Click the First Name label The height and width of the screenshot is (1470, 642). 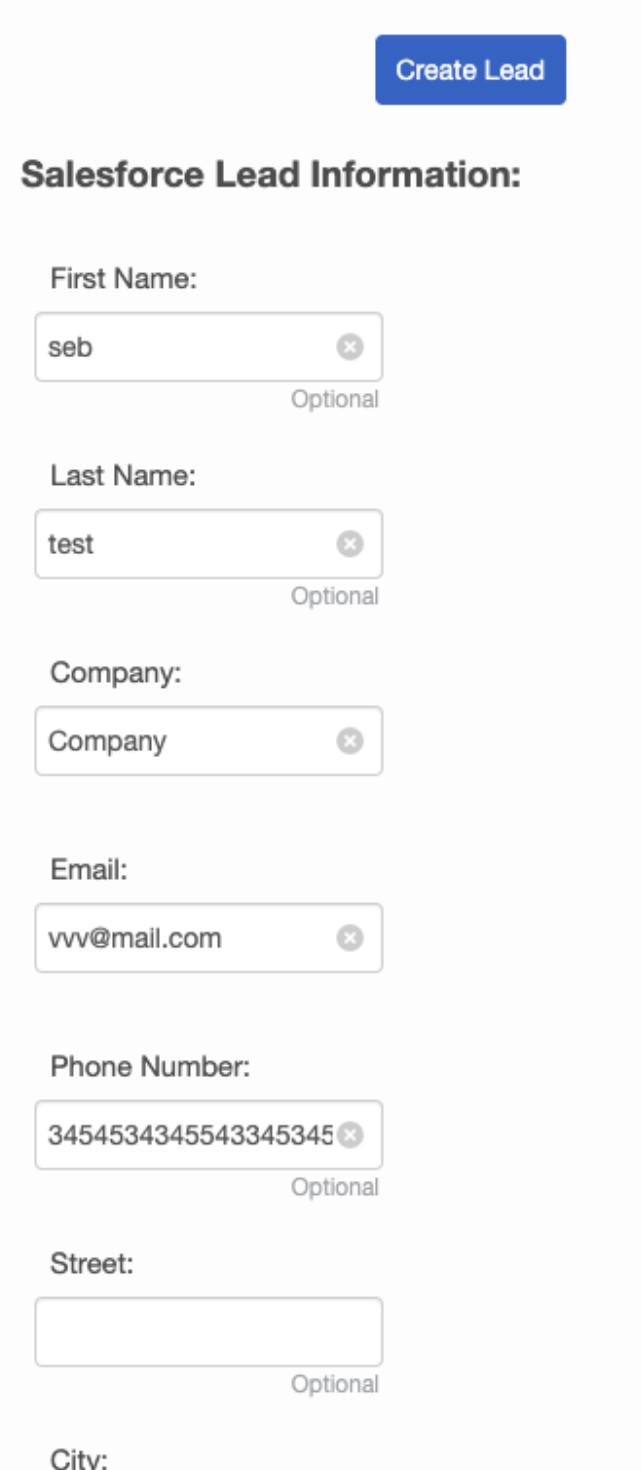pos(124,280)
